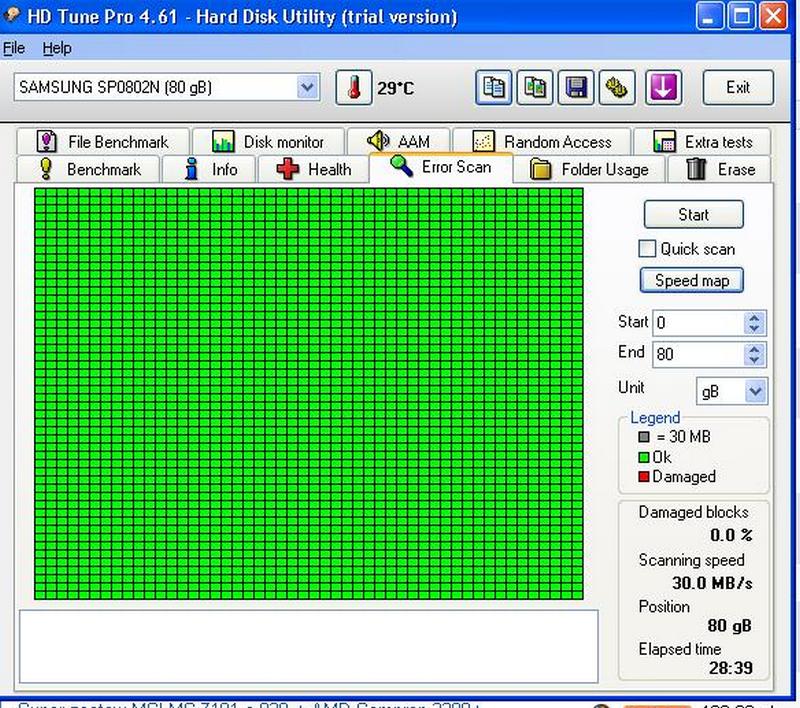The image size is (800, 708).
Task: Open the Health tab with red cross
Action: coord(313,169)
